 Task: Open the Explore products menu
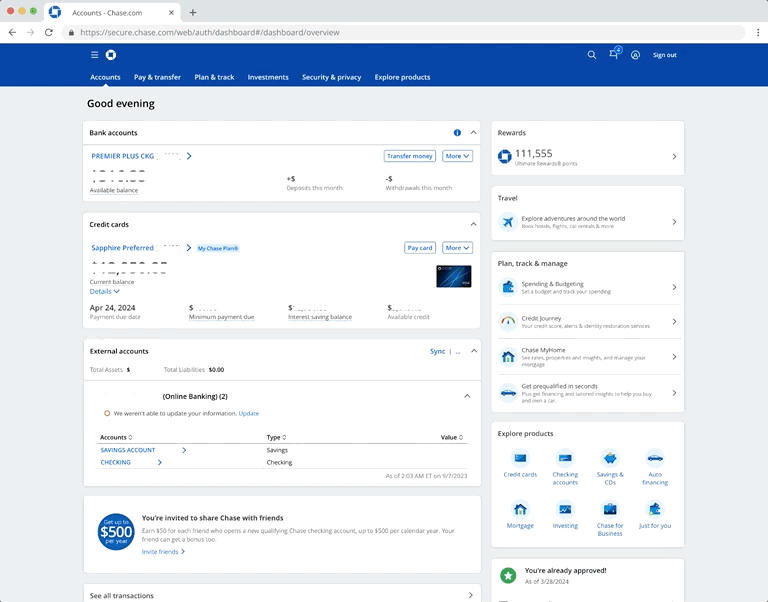pos(403,77)
